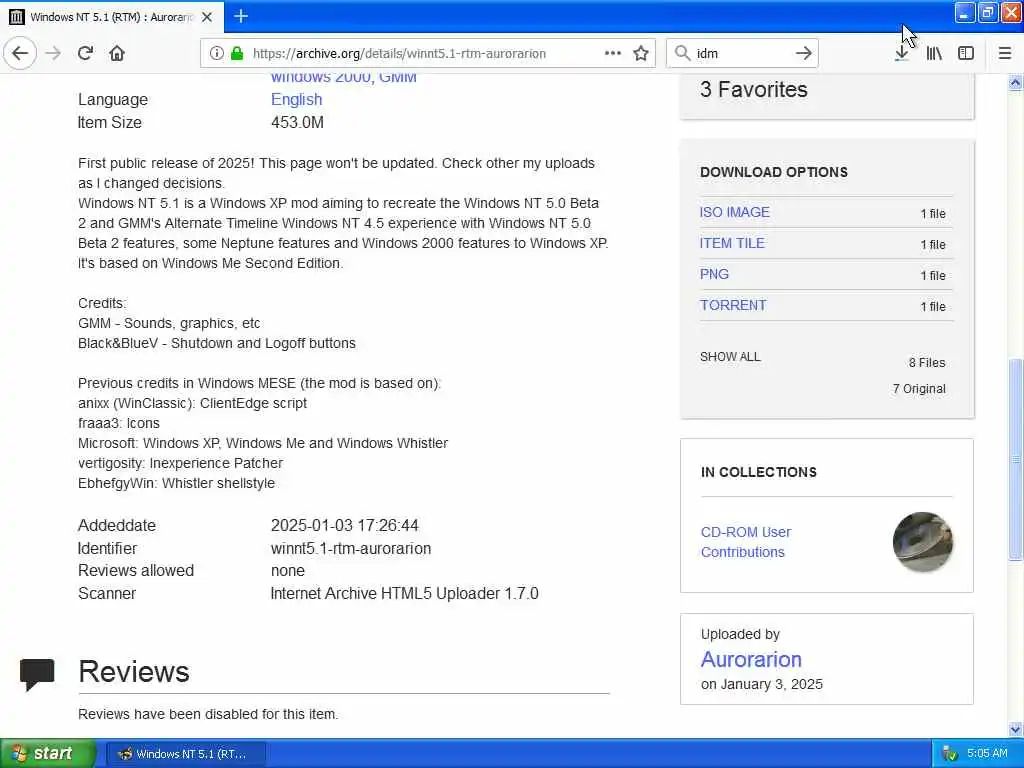Screen dimensions: 1024x768
Task: Open a new tab
Action: pyautogui.click(x=241, y=16)
